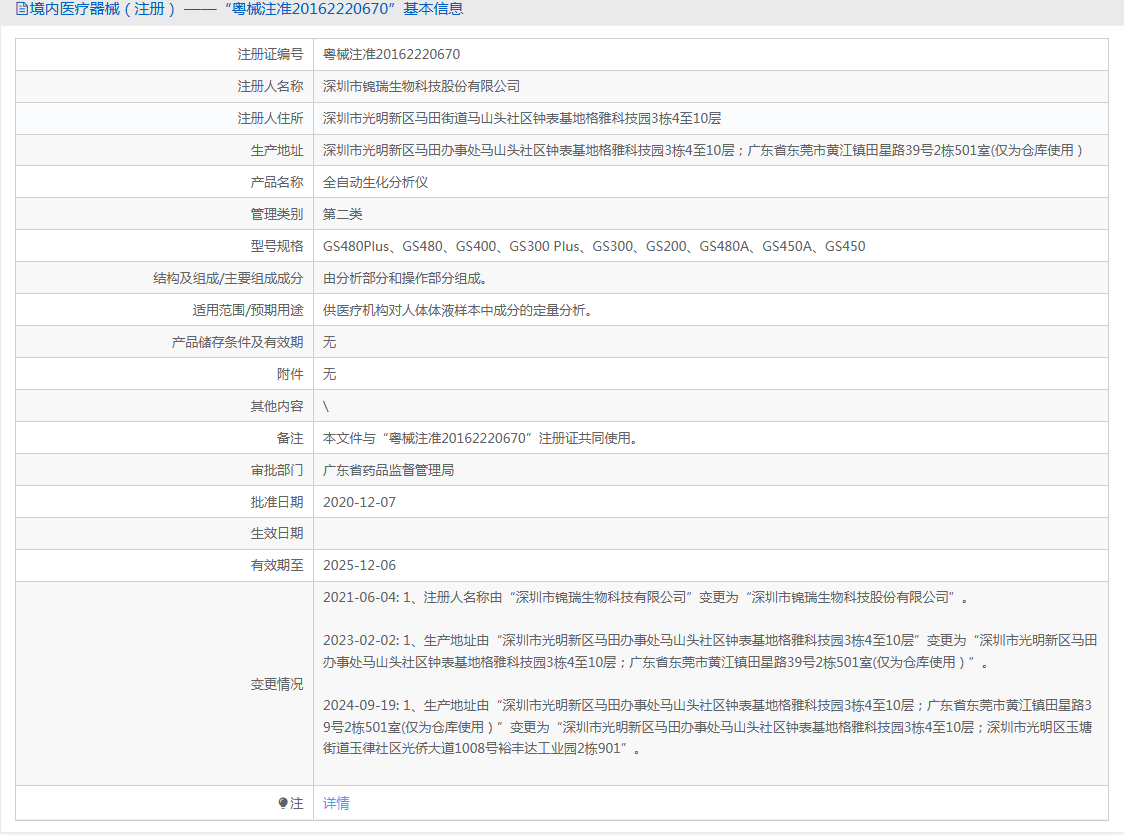This screenshot has width=1124, height=835.
Task: Select management category 第二类
Action: point(343,214)
